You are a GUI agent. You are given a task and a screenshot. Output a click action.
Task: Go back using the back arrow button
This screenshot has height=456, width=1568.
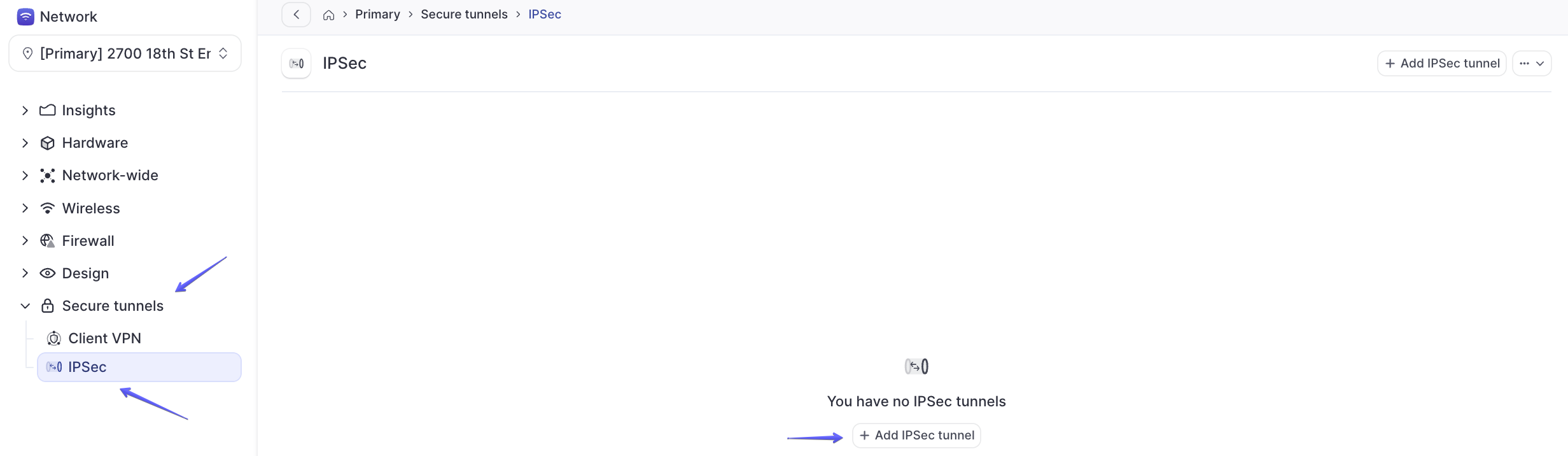296,15
